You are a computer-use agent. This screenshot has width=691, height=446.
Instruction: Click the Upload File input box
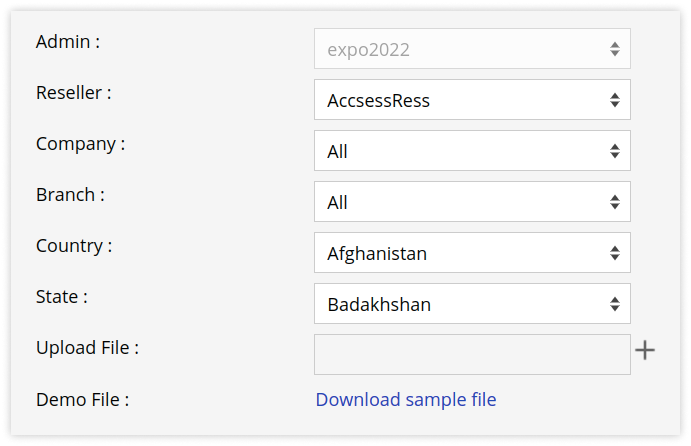tap(472, 355)
